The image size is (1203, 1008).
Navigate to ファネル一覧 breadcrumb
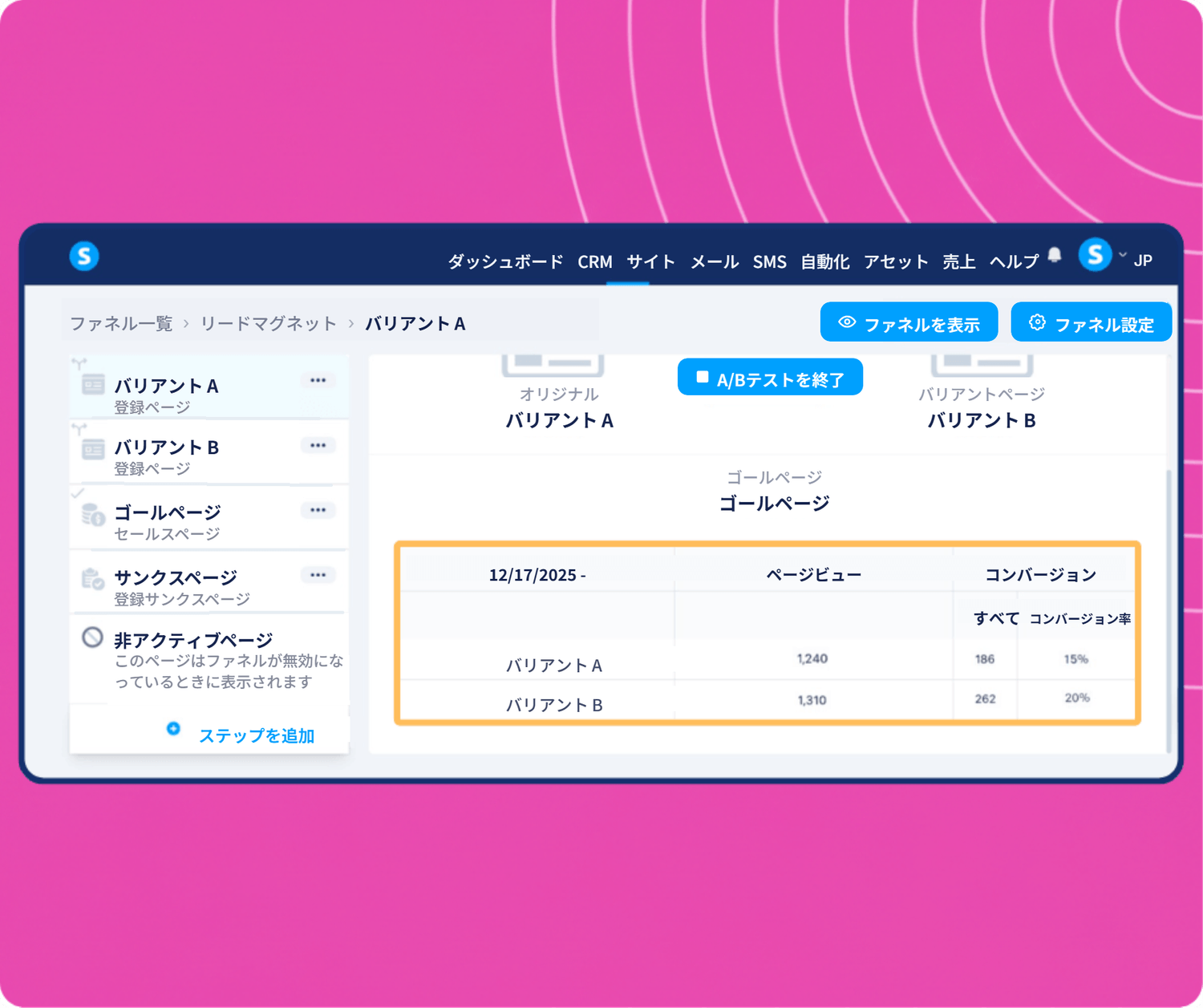121,323
